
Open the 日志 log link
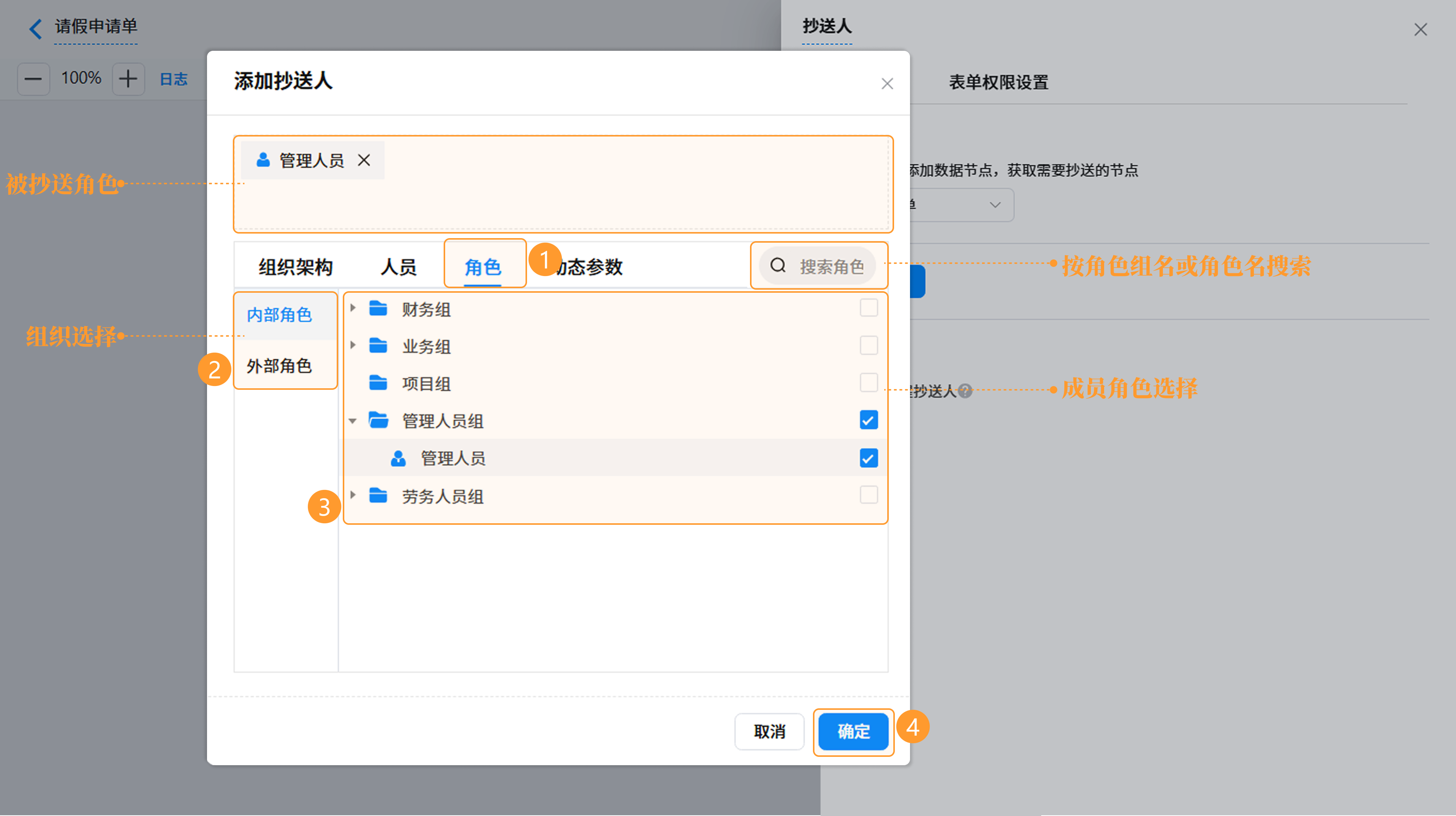[174, 78]
